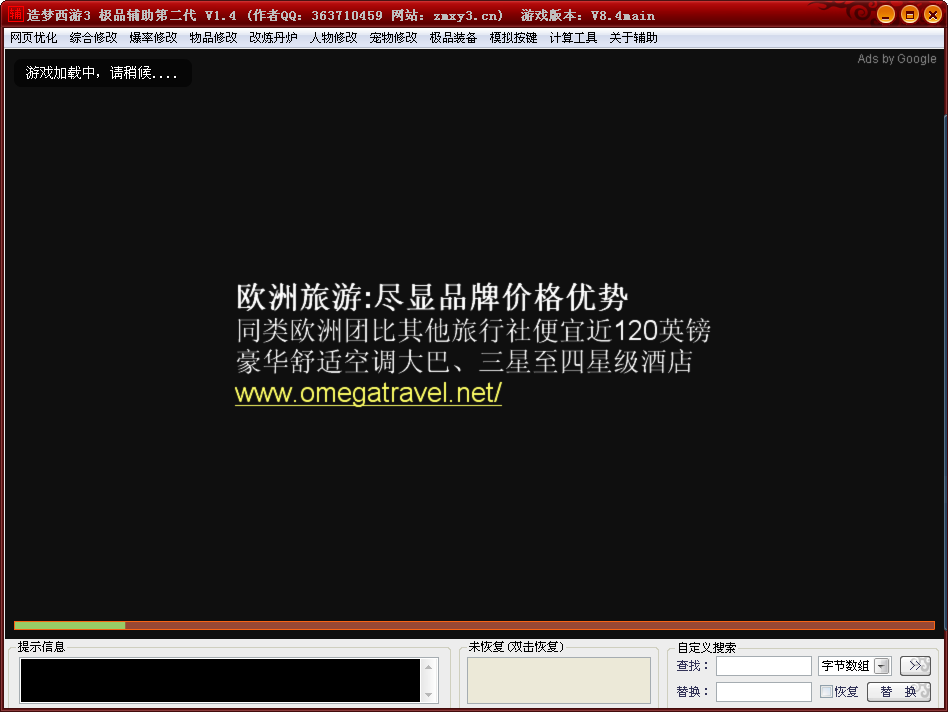Open the 计算工具 menu
Viewport: 948px width, 712px height.
pos(573,38)
